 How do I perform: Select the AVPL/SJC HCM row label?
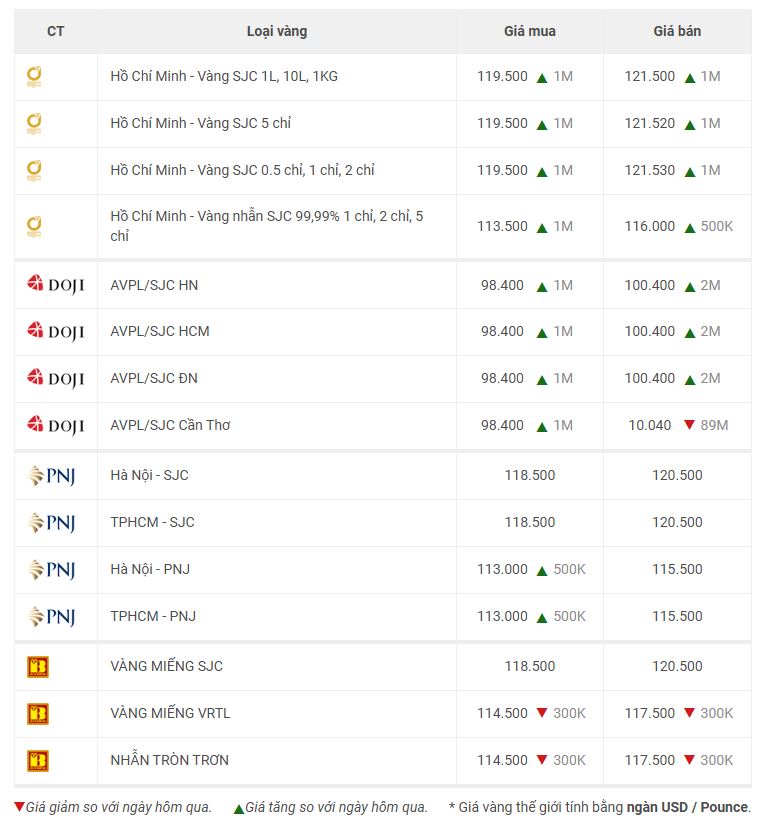point(160,331)
